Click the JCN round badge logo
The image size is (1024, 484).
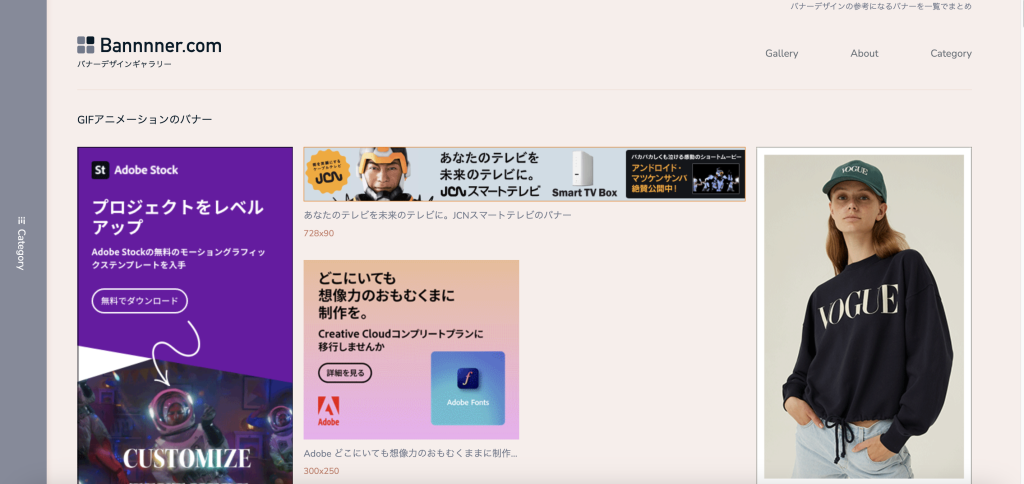[x=325, y=174]
